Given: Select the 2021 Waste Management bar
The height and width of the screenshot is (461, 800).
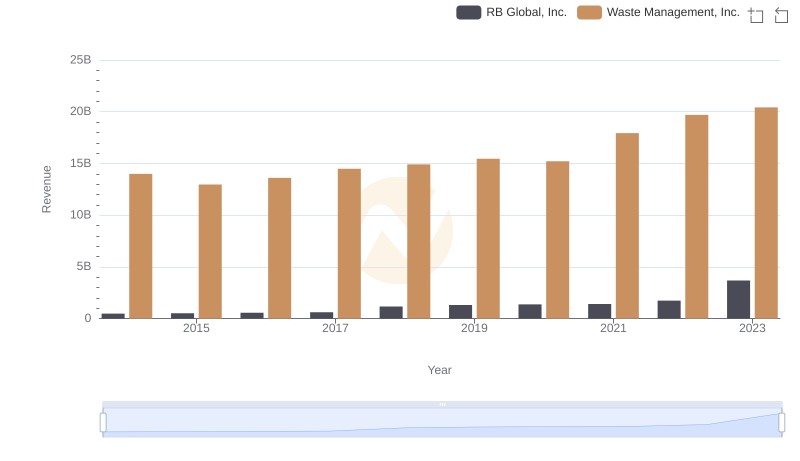Looking at the screenshot, I should click(x=627, y=226).
